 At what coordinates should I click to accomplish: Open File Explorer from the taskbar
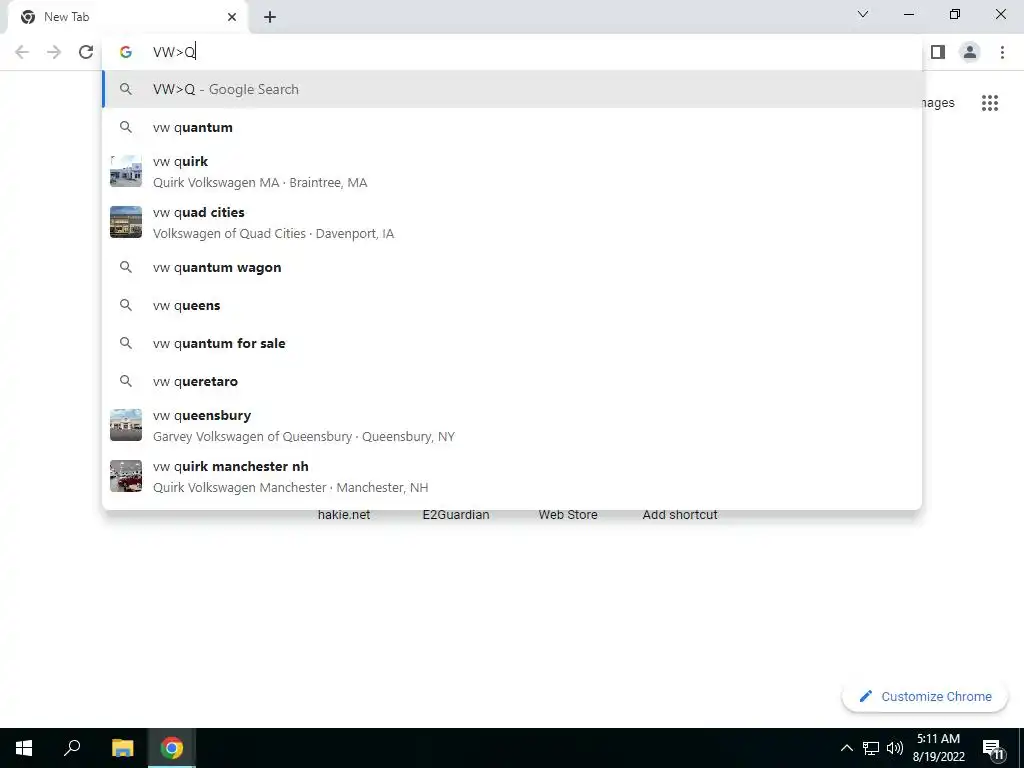122,748
